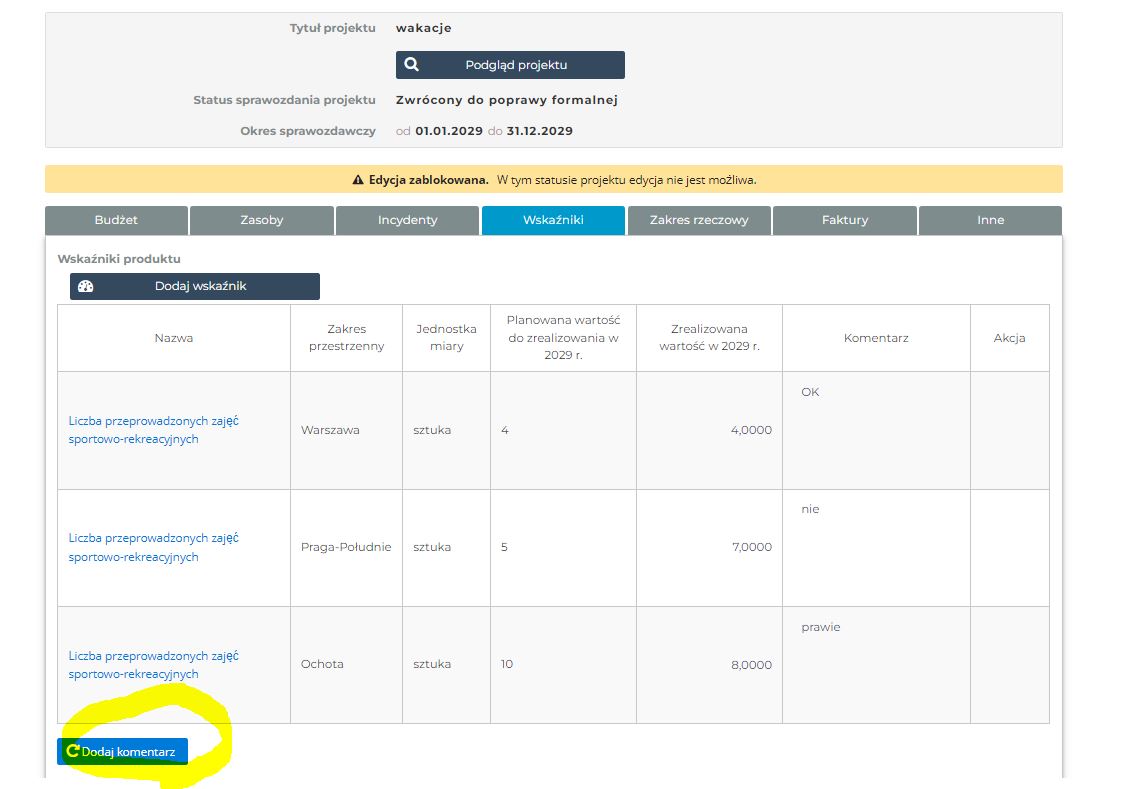Image resolution: width=1127 pixels, height=789 pixels.
Task: Click the comment cell containing "prawie"
Action: click(875, 664)
